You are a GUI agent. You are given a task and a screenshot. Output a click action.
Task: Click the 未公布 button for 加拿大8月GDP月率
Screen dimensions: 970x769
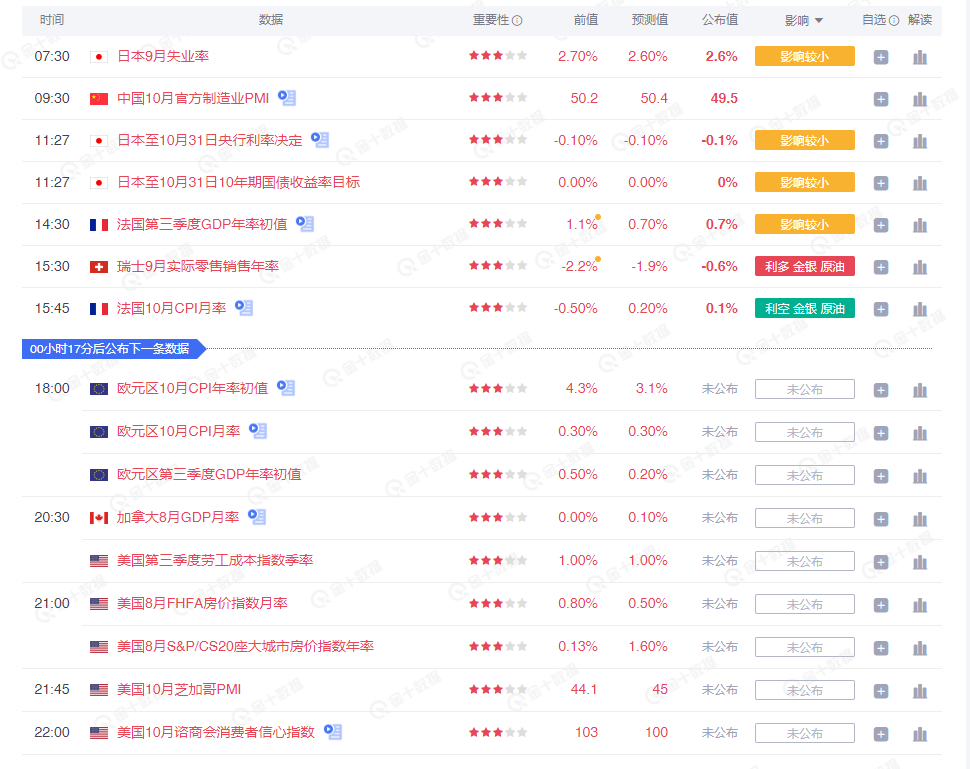tap(804, 518)
